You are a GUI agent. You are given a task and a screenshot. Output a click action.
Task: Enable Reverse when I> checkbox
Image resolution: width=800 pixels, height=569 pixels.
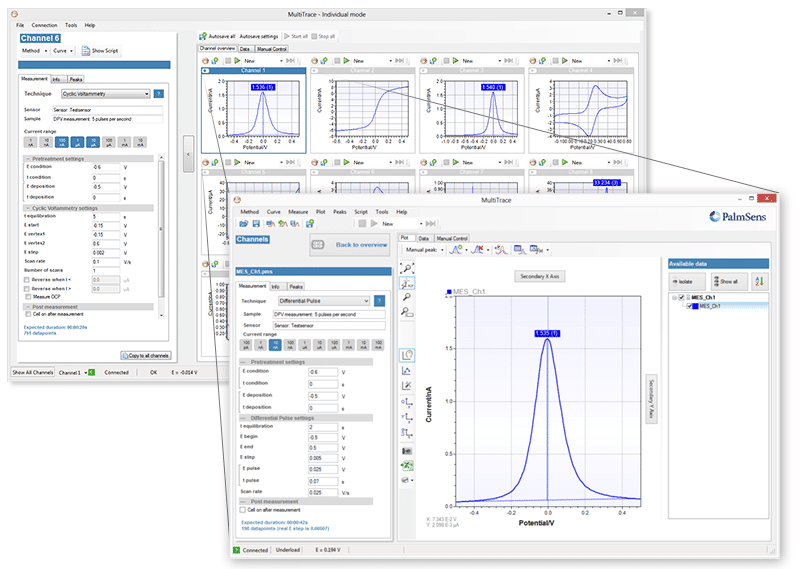(x=27, y=289)
